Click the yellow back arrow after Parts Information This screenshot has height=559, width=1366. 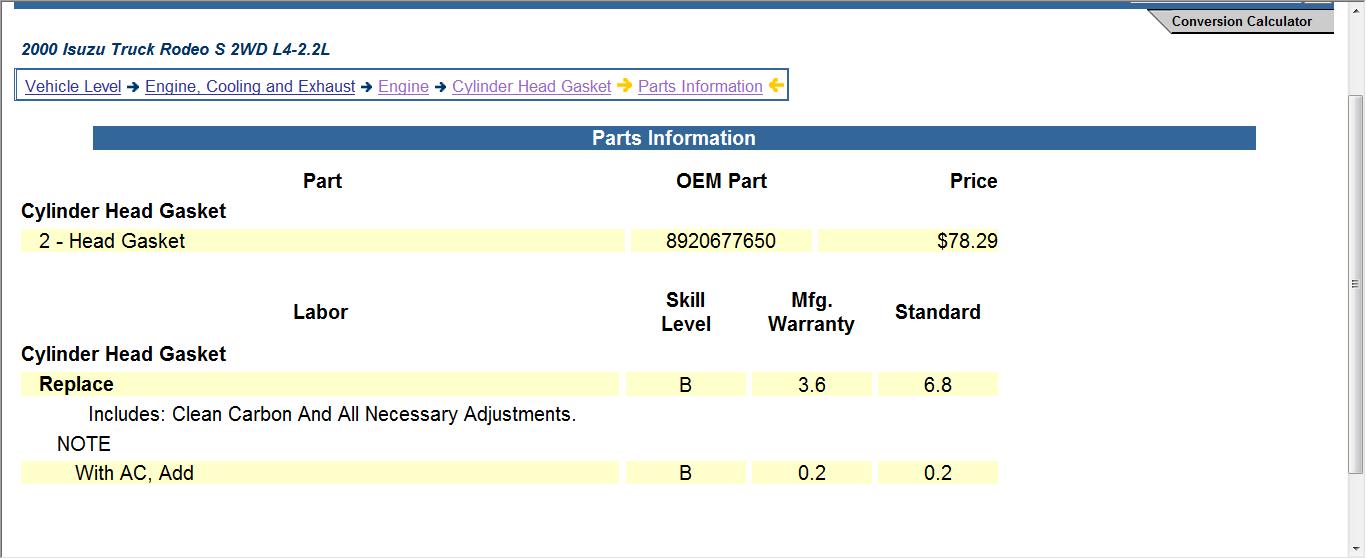776,86
